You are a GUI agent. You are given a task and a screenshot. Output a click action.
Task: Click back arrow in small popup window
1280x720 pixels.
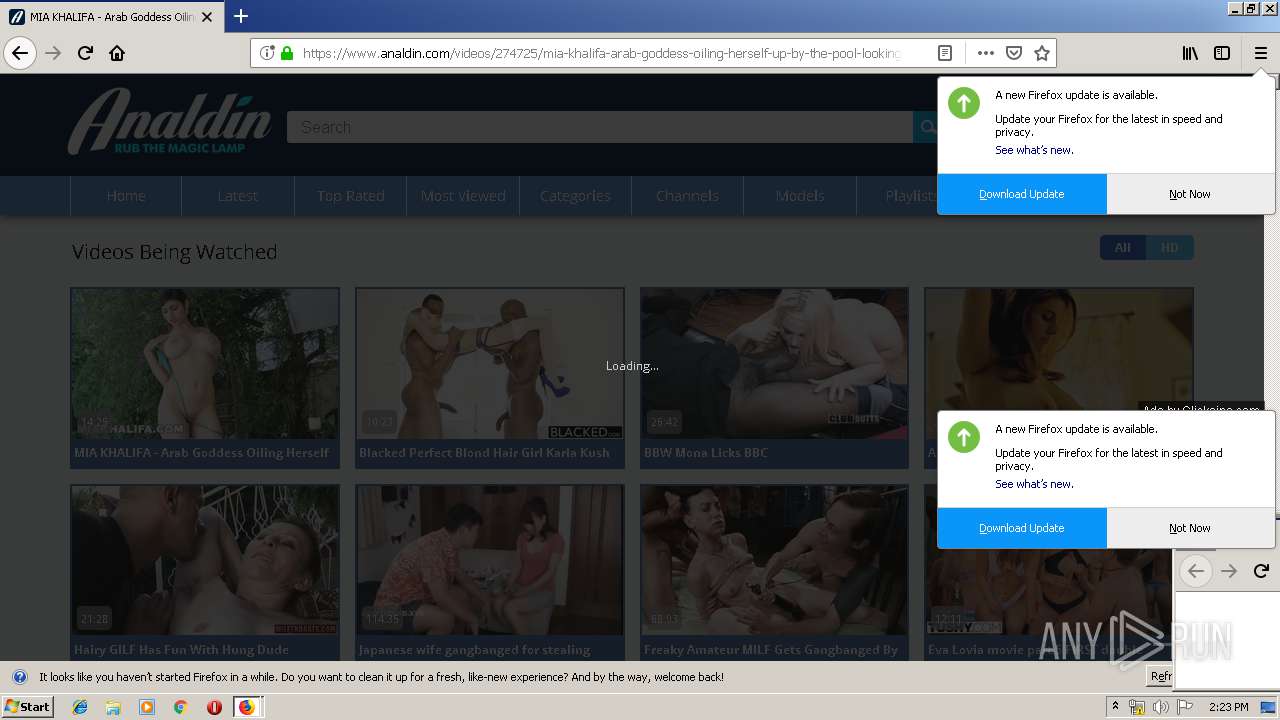[1196, 571]
